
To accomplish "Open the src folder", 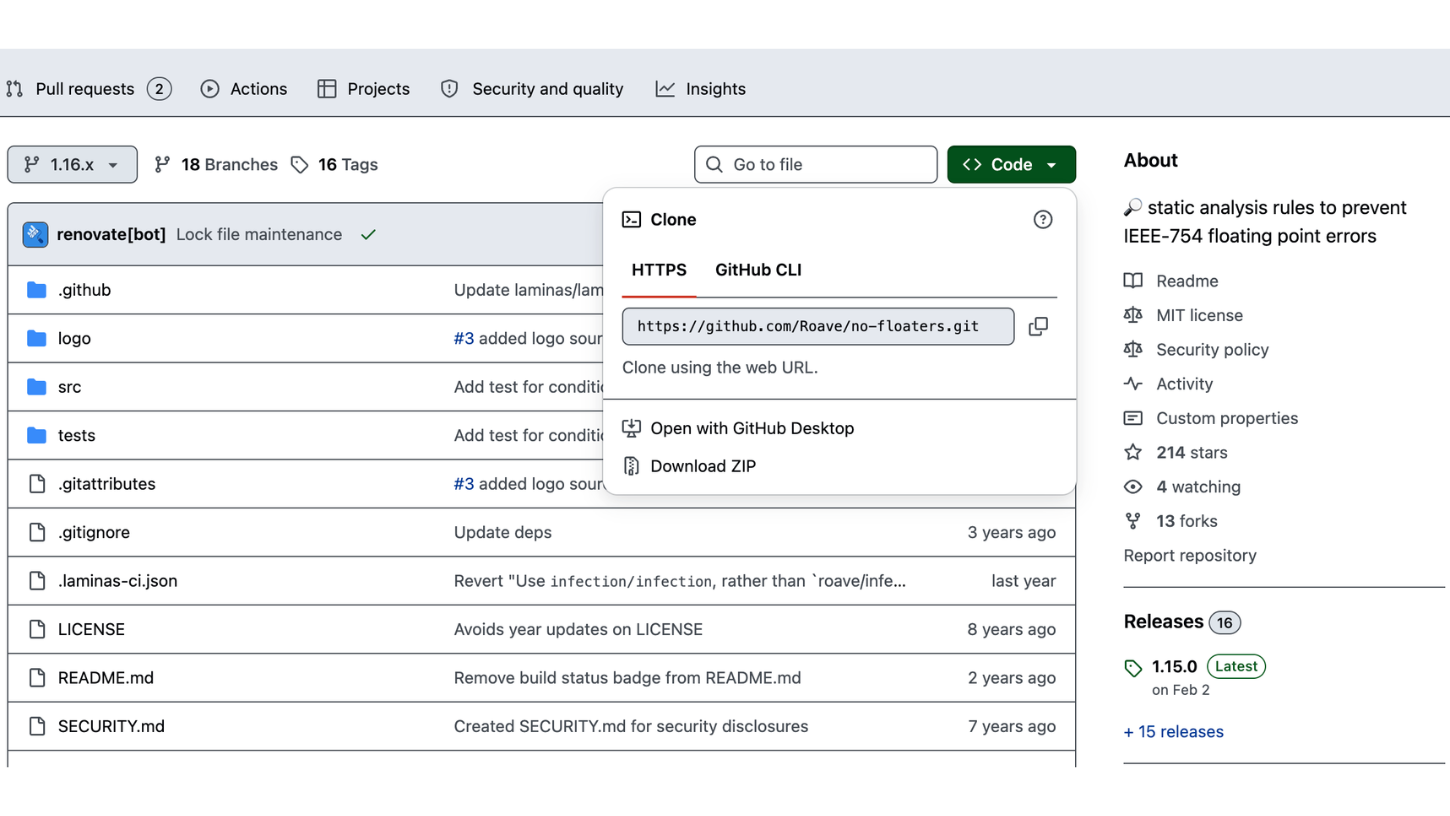I will tap(69, 387).
